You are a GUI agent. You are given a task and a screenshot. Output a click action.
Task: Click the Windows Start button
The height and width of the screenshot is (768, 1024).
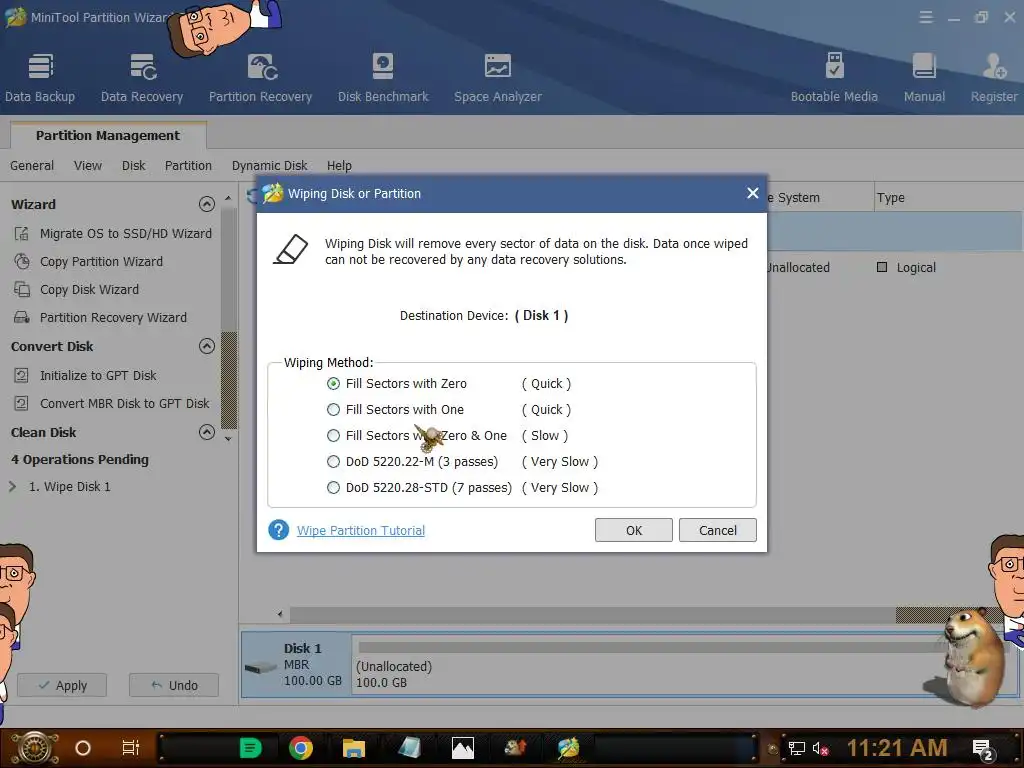[35, 748]
